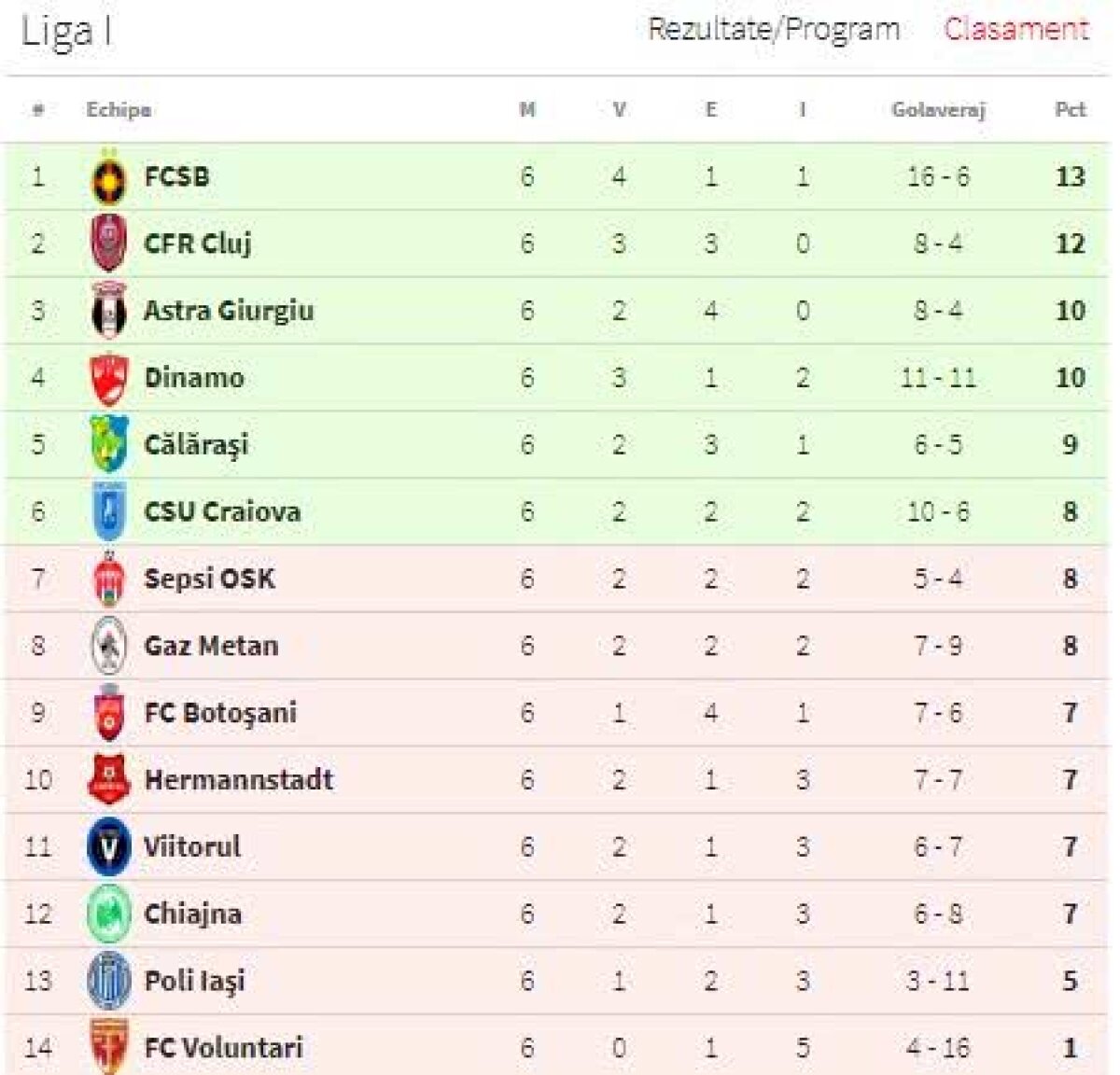Viewport: 1120px width, 1075px height.
Task: Click the FCSB club crest
Action: point(110,175)
